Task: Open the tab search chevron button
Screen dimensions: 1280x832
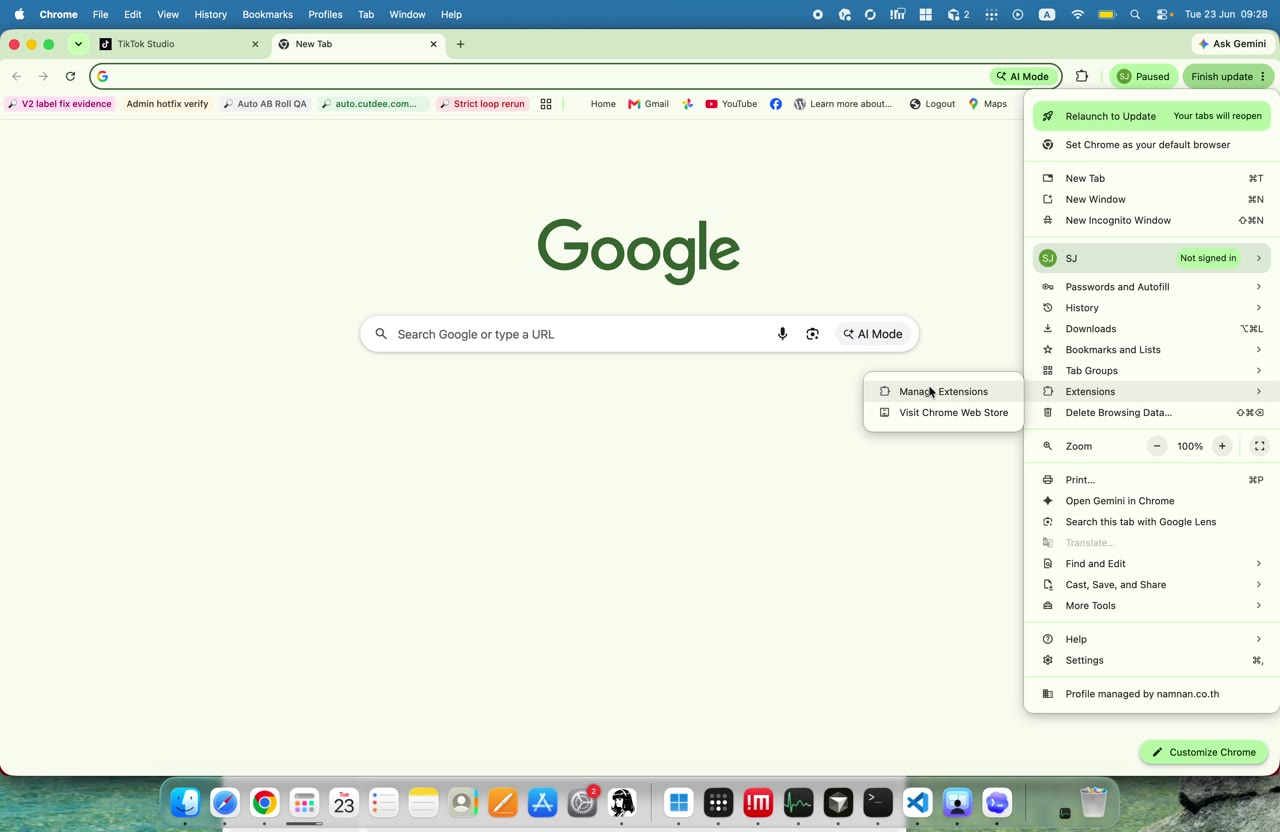Action: tap(78, 44)
